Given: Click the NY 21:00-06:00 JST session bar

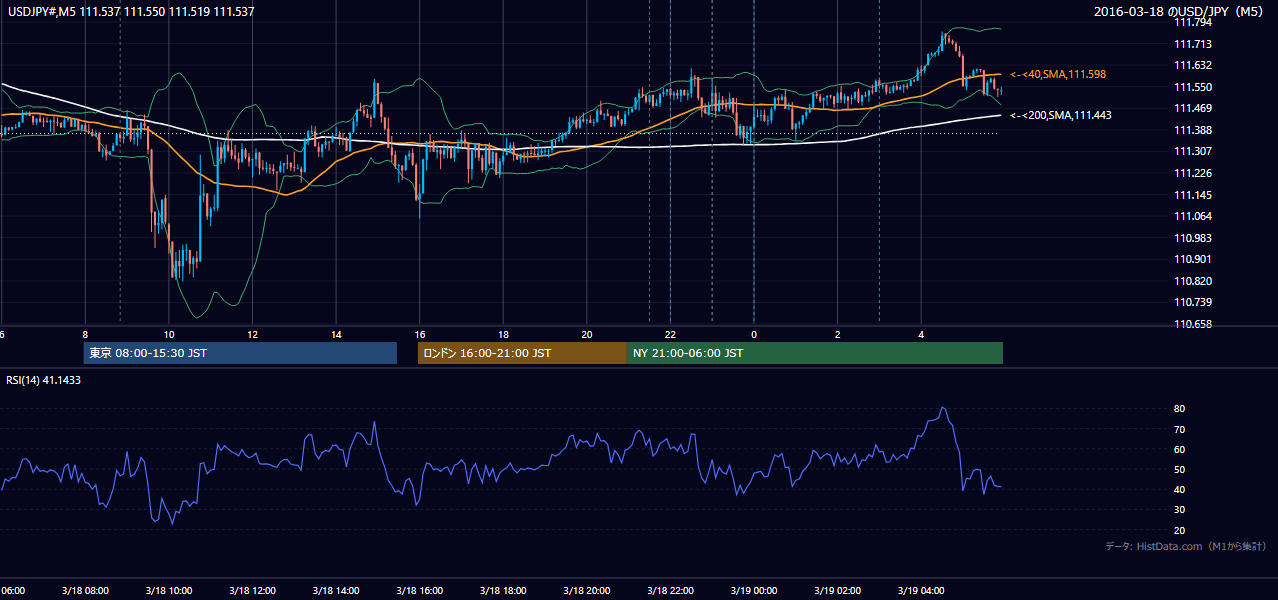Looking at the screenshot, I should 815,353.
